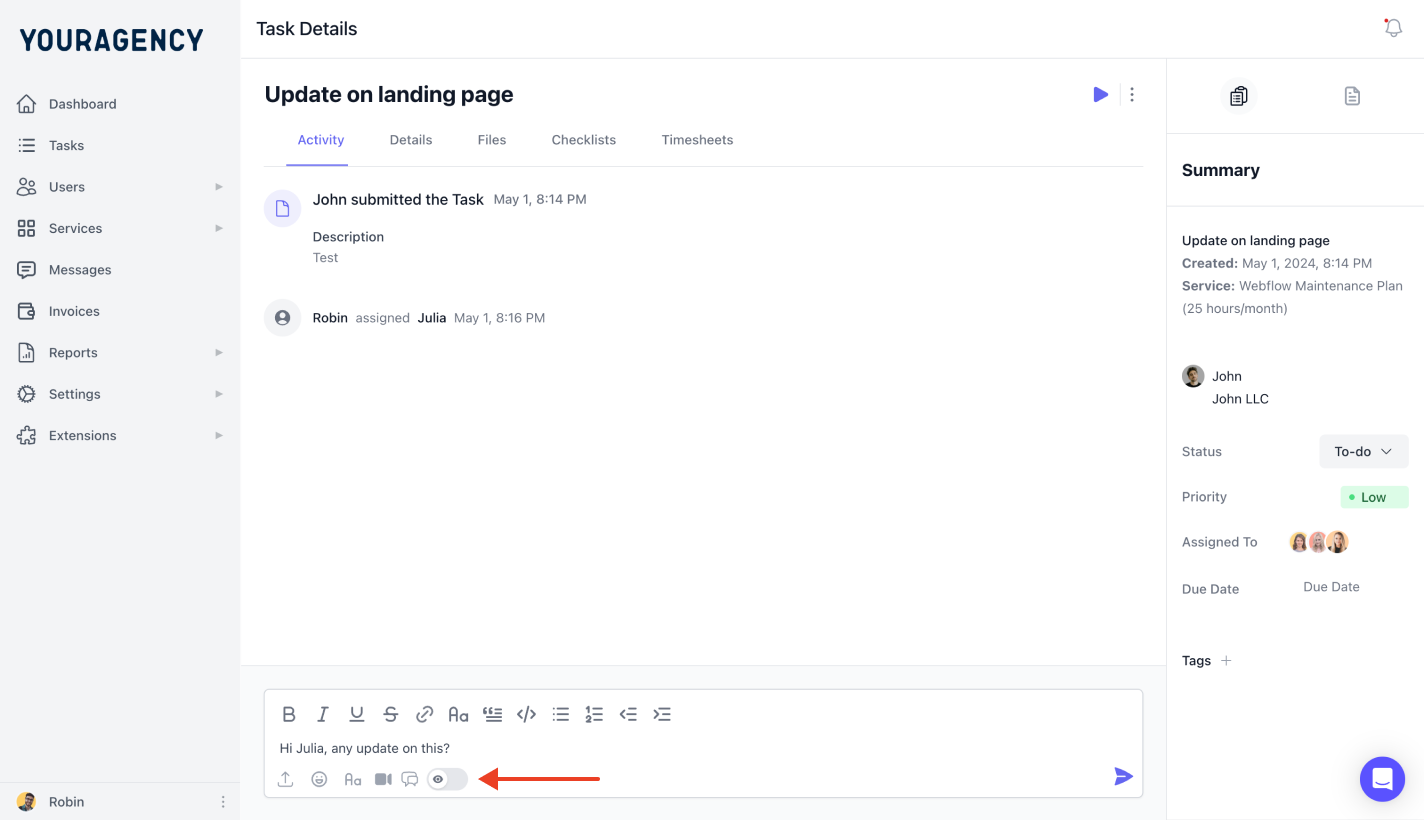
Task: Create a bulleted list
Action: 561,714
